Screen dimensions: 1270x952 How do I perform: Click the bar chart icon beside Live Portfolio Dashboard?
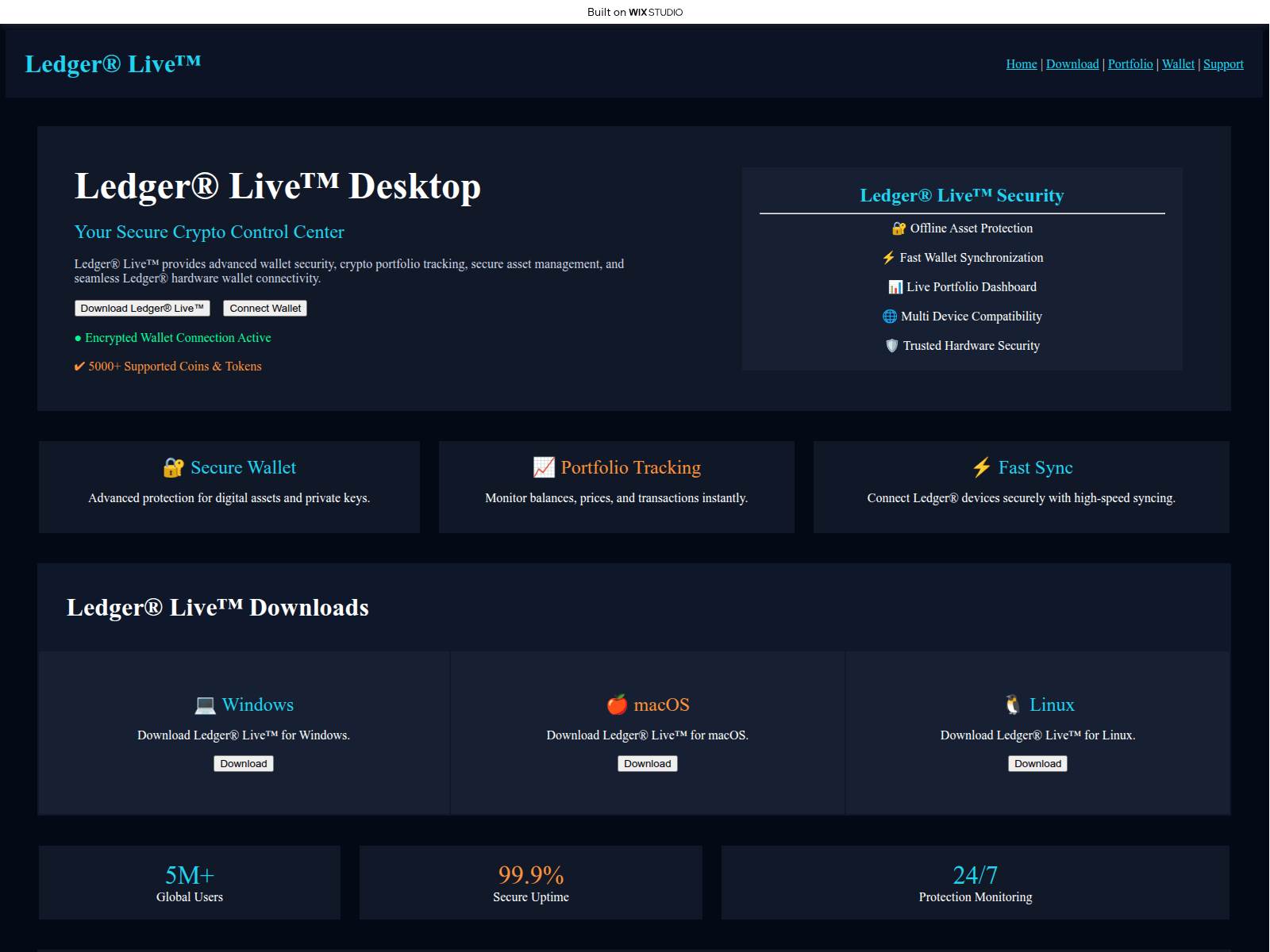[895, 287]
